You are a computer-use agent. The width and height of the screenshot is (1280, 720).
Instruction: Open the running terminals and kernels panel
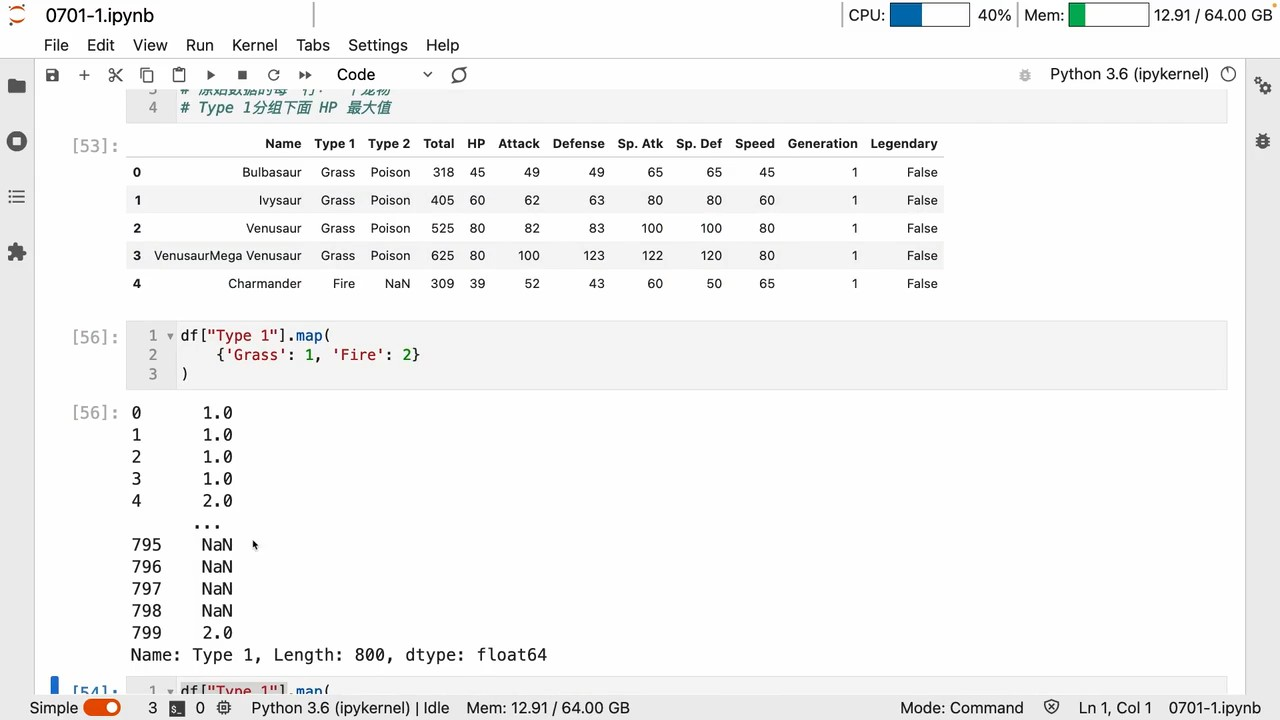[x=17, y=141]
